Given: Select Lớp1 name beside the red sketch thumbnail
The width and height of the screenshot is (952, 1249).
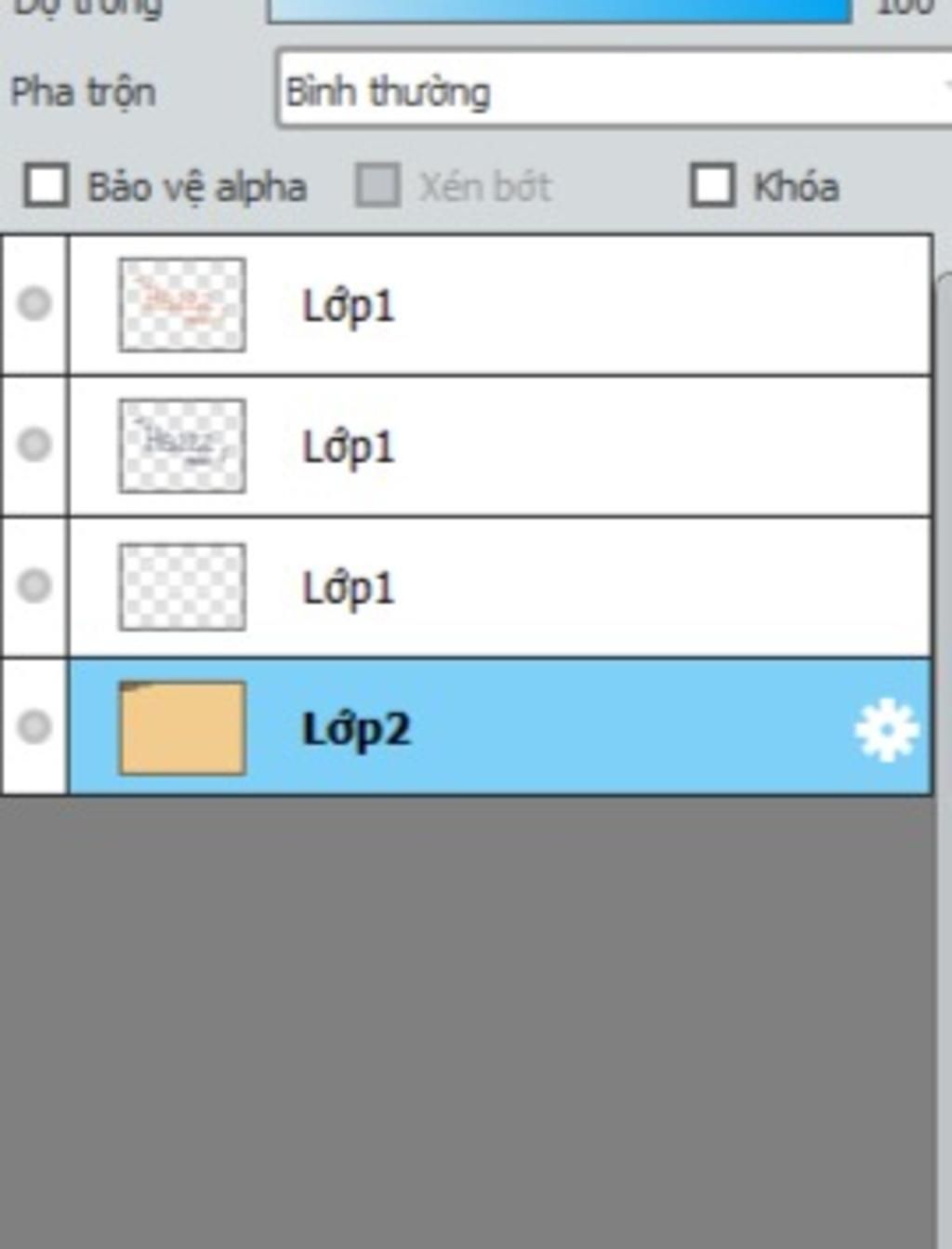Looking at the screenshot, I should coord(349,306).
